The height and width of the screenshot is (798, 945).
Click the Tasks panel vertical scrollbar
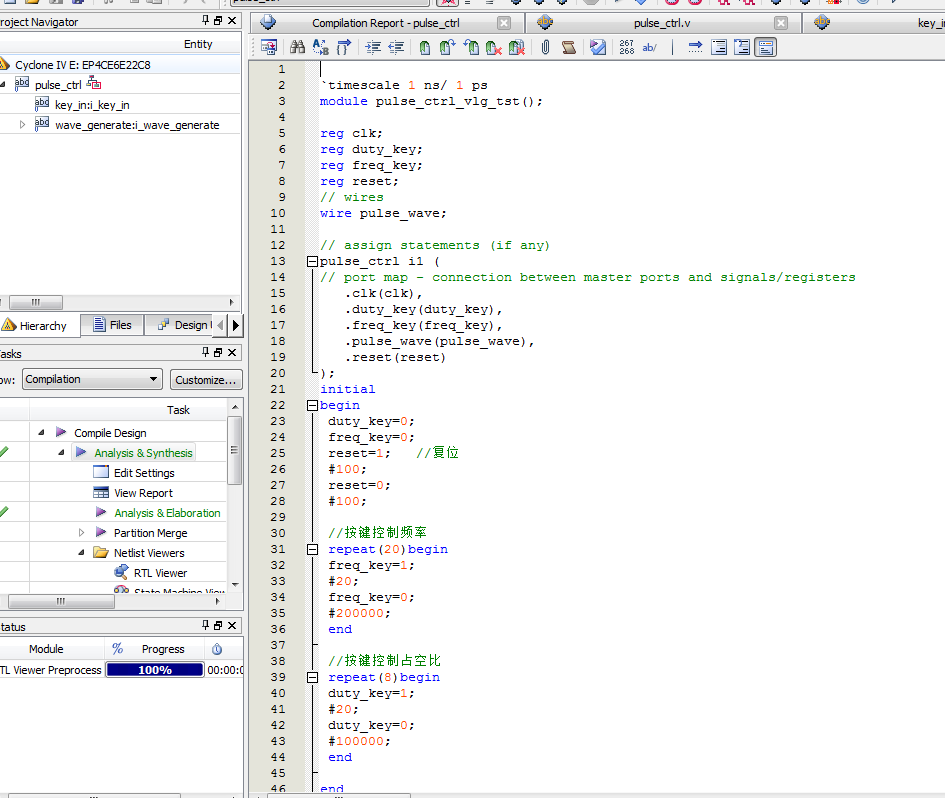[235, 450]
